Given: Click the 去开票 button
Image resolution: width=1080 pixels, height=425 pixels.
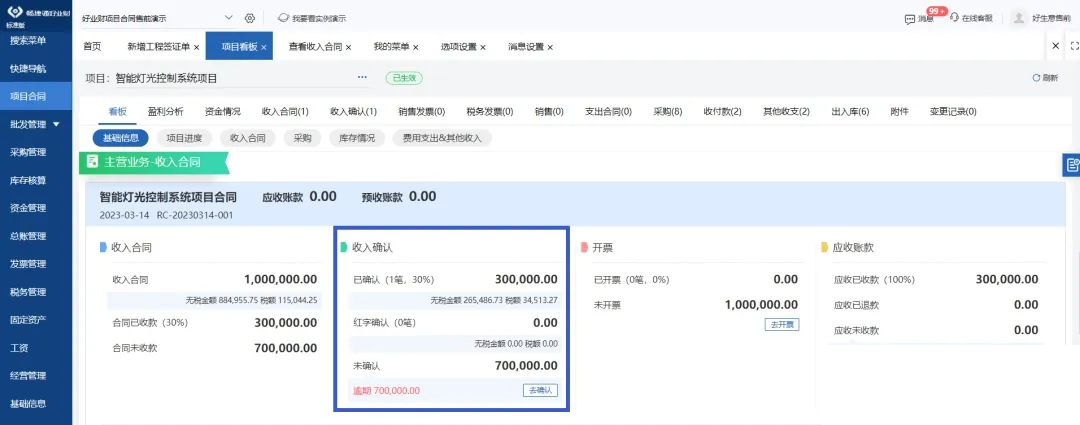Looking at the screenshot, I should click(x=782, y=324).
